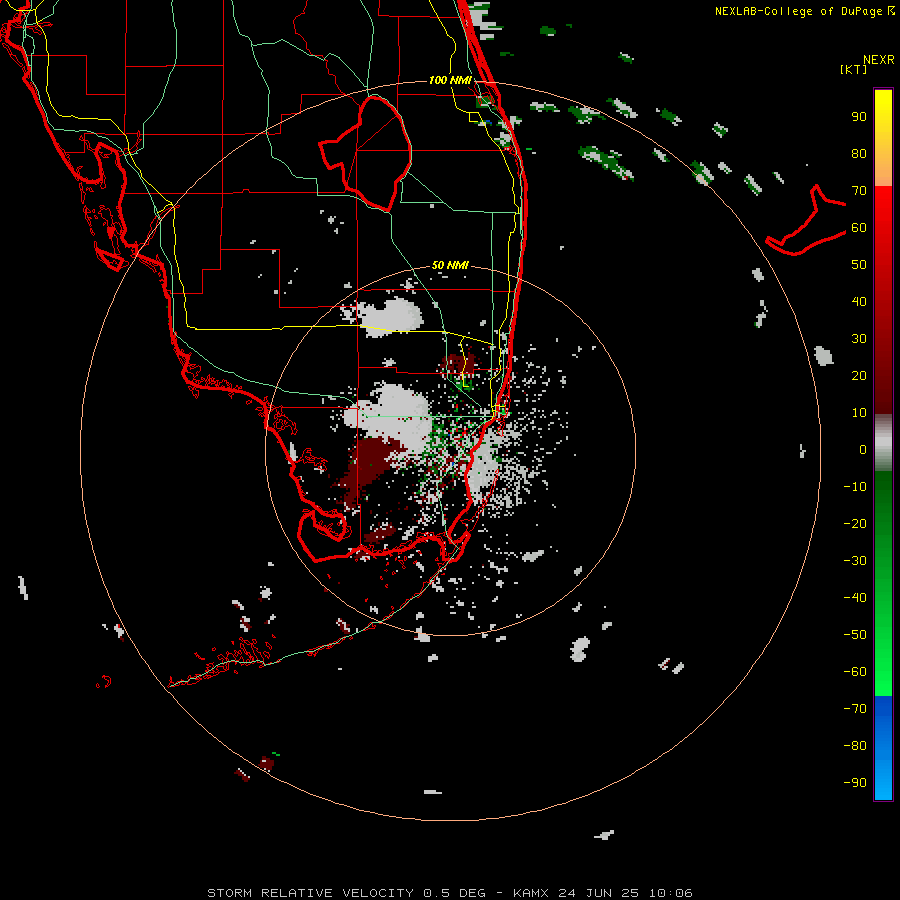This screenshot has width=900, height=900.
Task: Select the 50 NMI range ring label
Action: (x=450, y=265)
